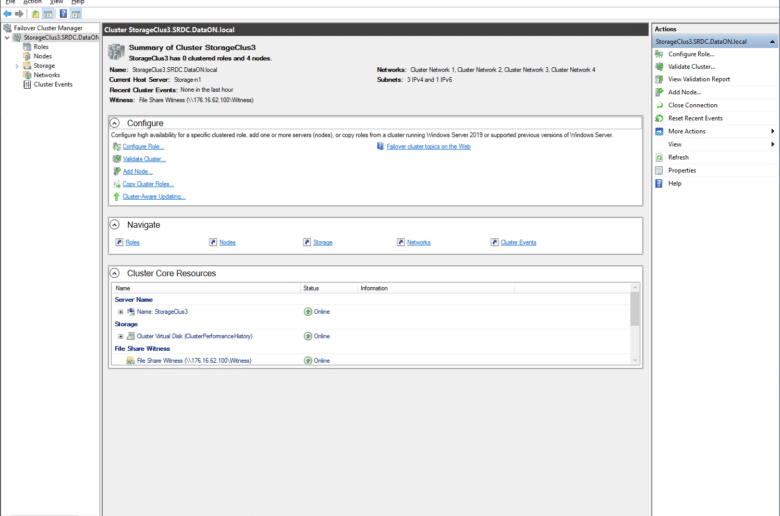Click Close Connection action
The height and width of the screenshot is (516, 780).
click(692, 105)
